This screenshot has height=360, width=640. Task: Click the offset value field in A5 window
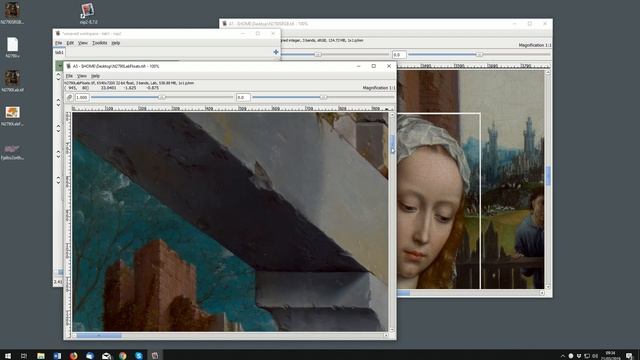(243, 97)
